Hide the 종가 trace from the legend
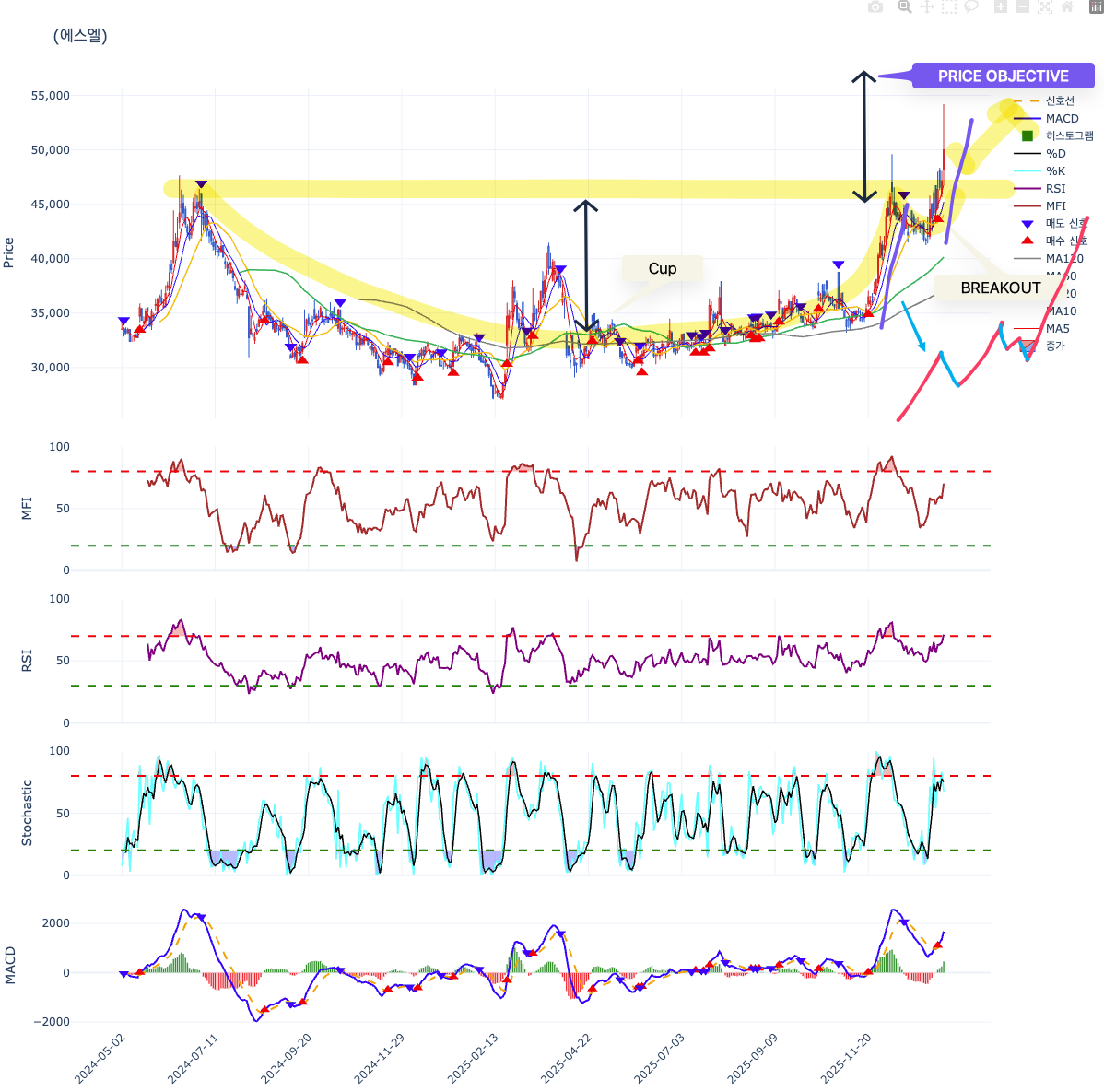The width and height of the screenshot is (1104, 1092). coord(1054,346)
